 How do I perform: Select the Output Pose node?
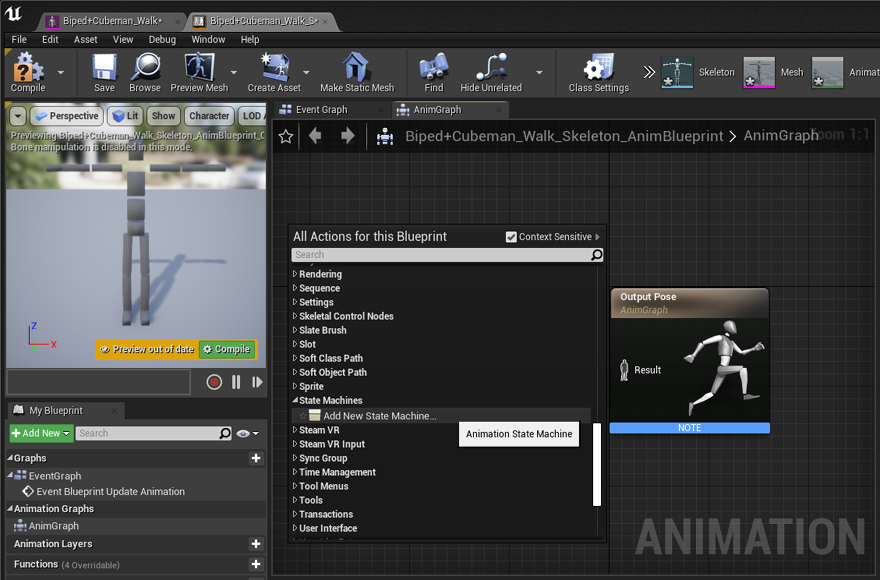[x=690, y=360]
